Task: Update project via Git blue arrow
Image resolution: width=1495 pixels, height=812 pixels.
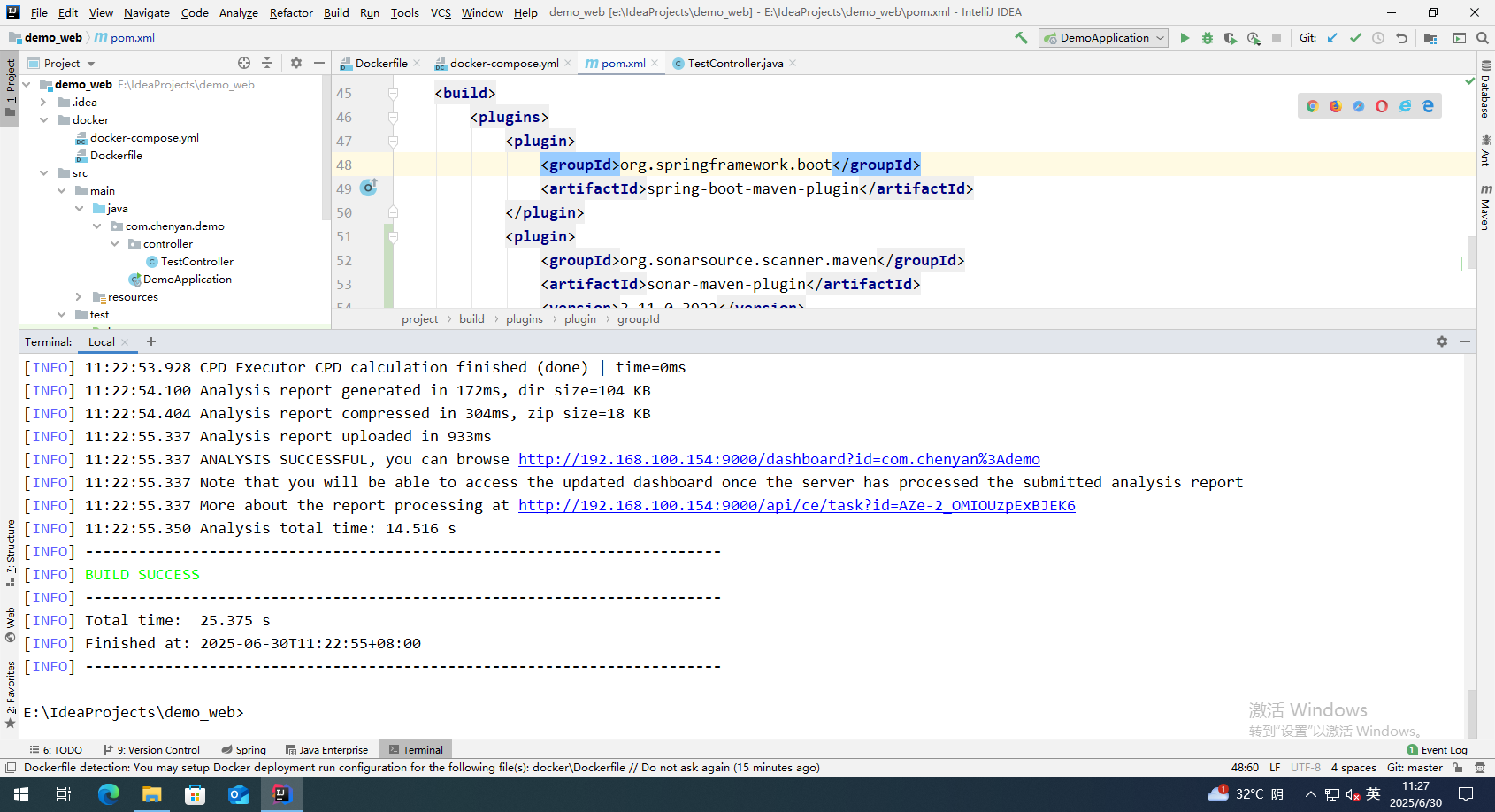Action: pos(1332,38)
